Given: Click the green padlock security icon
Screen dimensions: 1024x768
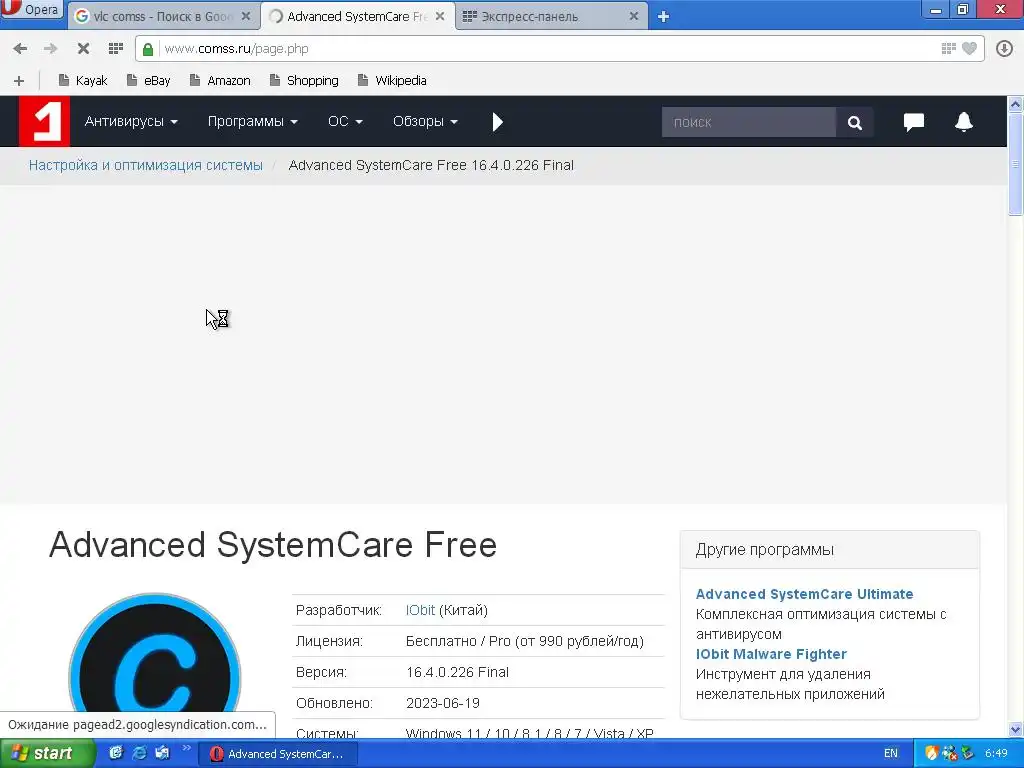Looking at the screenshot, I should 148,49.
